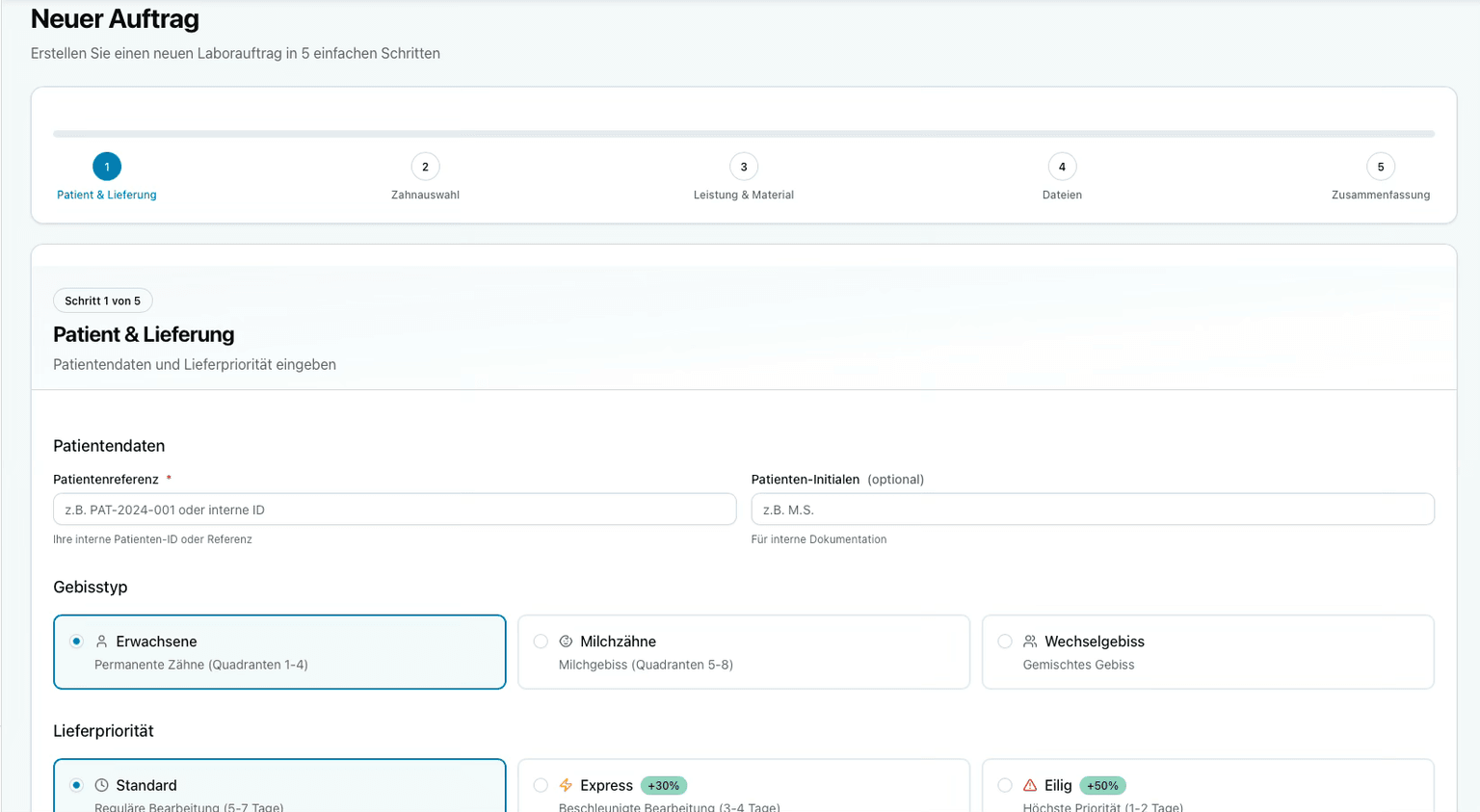1480x812 pixels.
Task: Jump to step 3 Leistung & Material
Action: tap(743, 167)
